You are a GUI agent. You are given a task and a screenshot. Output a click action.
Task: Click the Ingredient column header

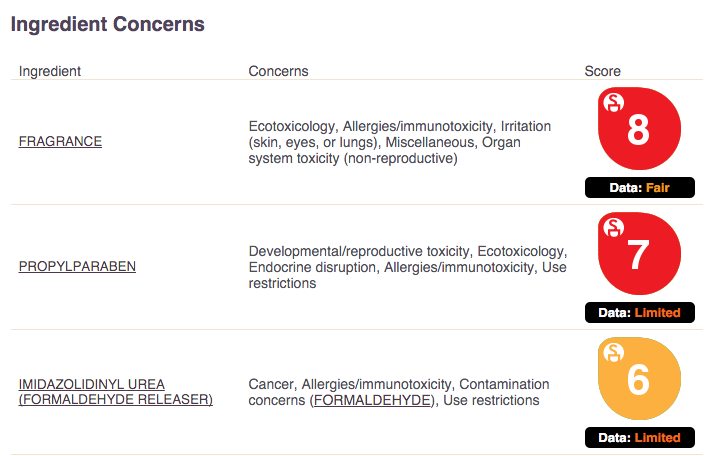pos(50,71)
